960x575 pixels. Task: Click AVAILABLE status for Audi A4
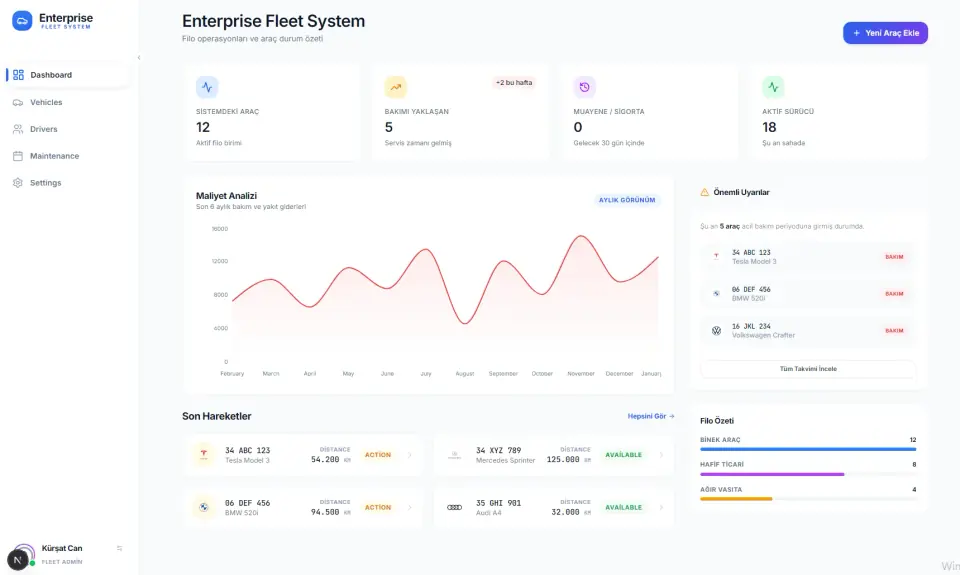[x=623, y=508]
